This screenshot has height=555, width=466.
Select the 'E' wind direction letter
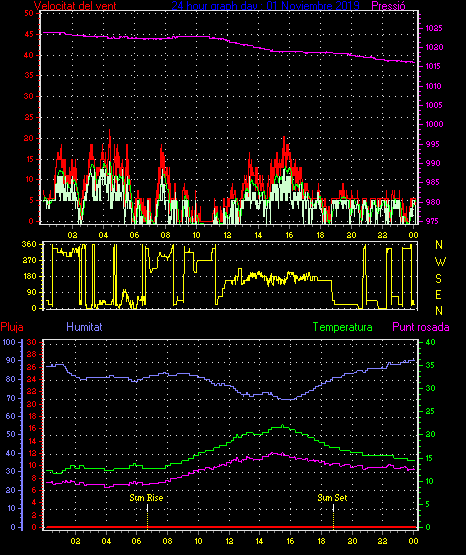click(438, 295)
